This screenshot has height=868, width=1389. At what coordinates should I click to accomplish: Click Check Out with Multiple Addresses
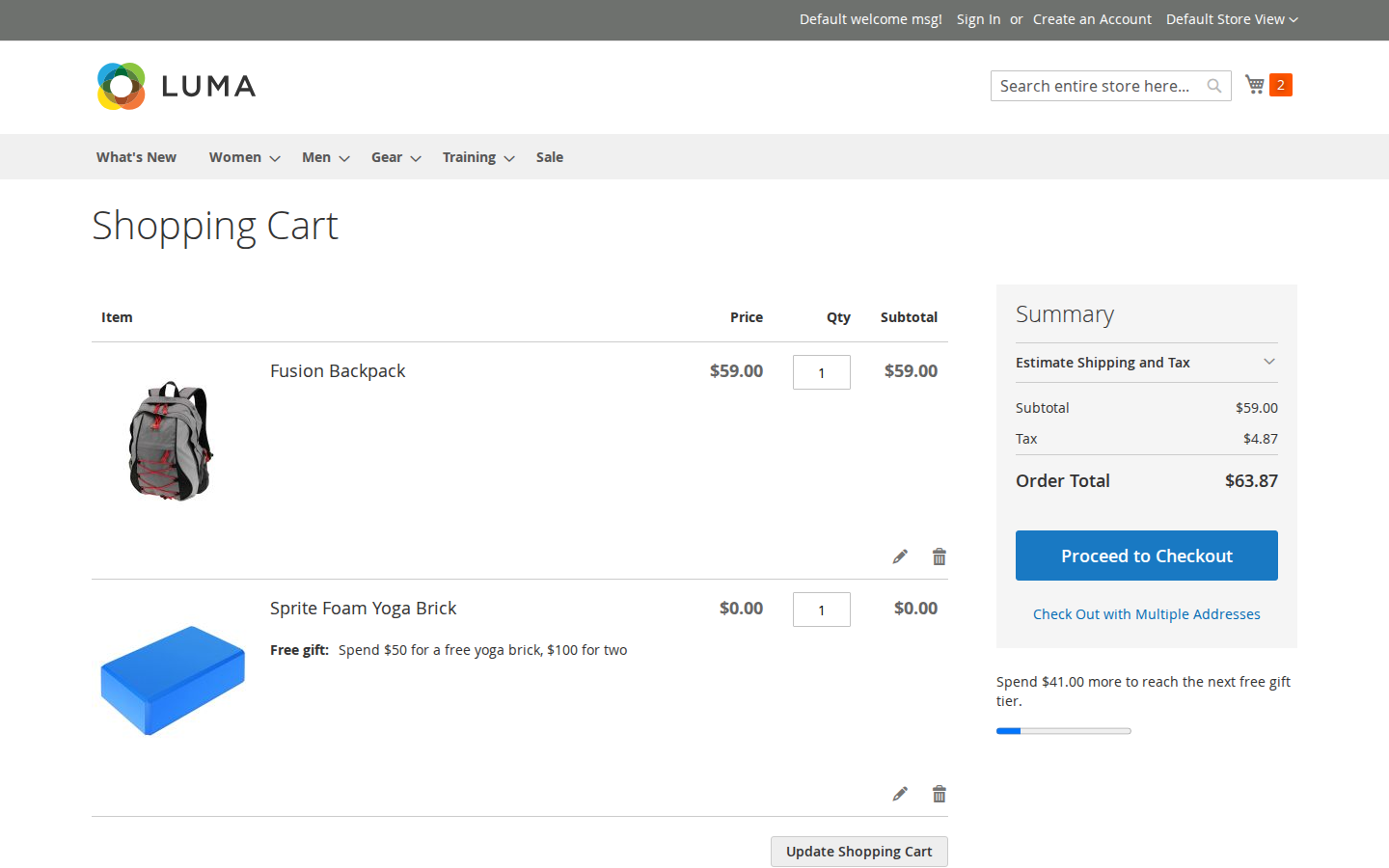point(1147,614)
